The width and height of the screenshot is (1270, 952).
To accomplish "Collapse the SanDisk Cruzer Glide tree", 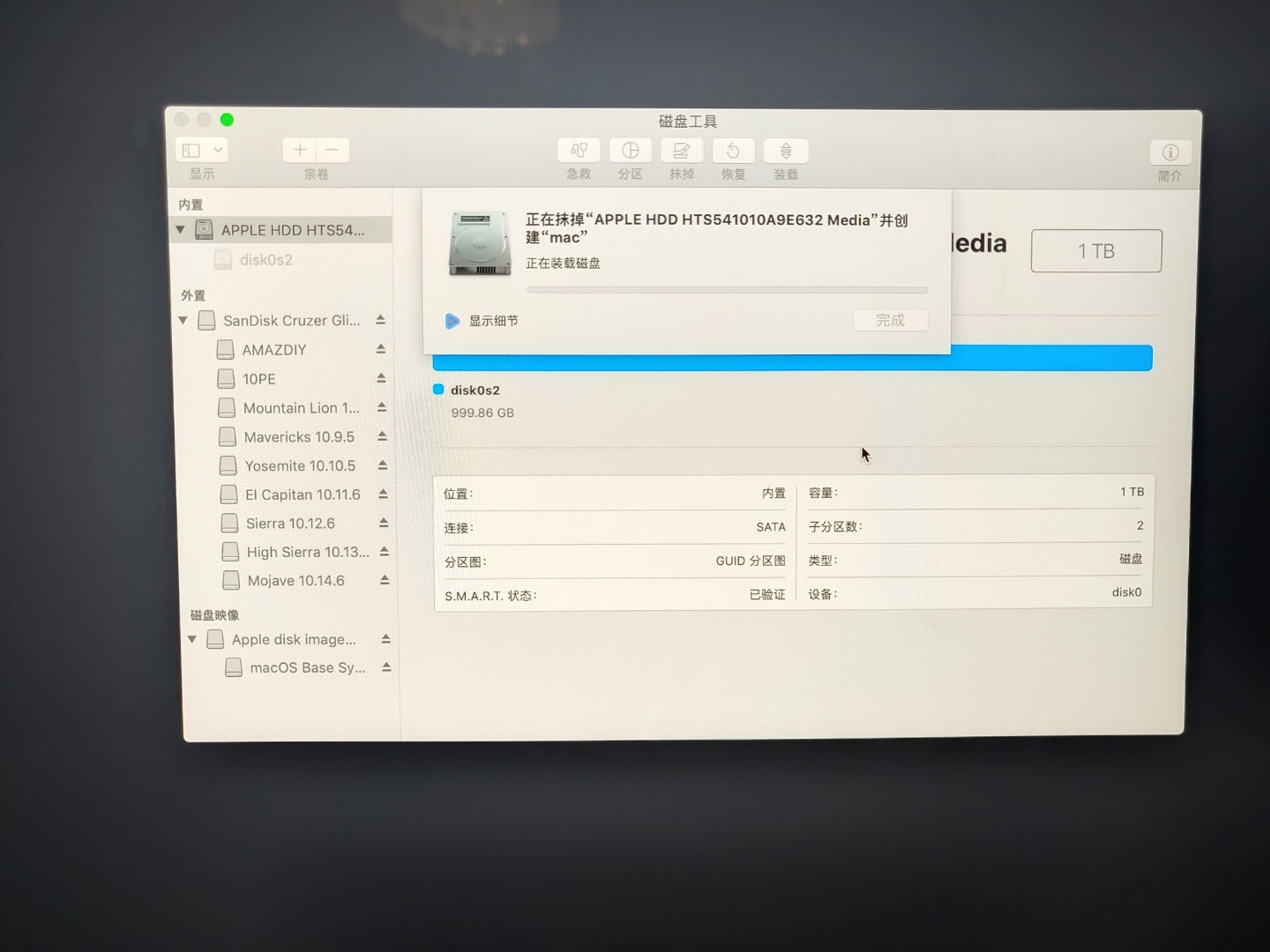I will 183,320.
